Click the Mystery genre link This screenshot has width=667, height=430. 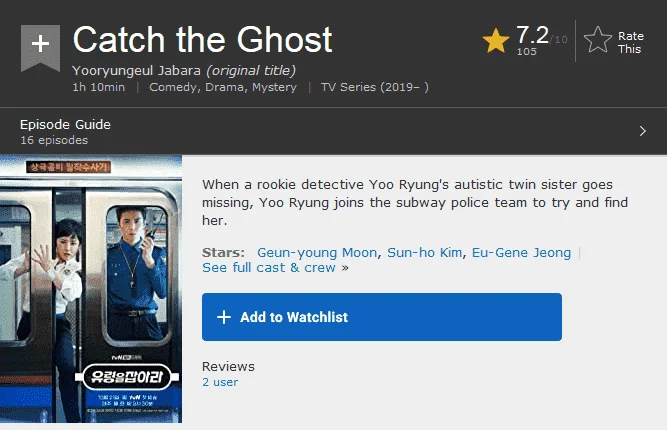pos(274,87)
